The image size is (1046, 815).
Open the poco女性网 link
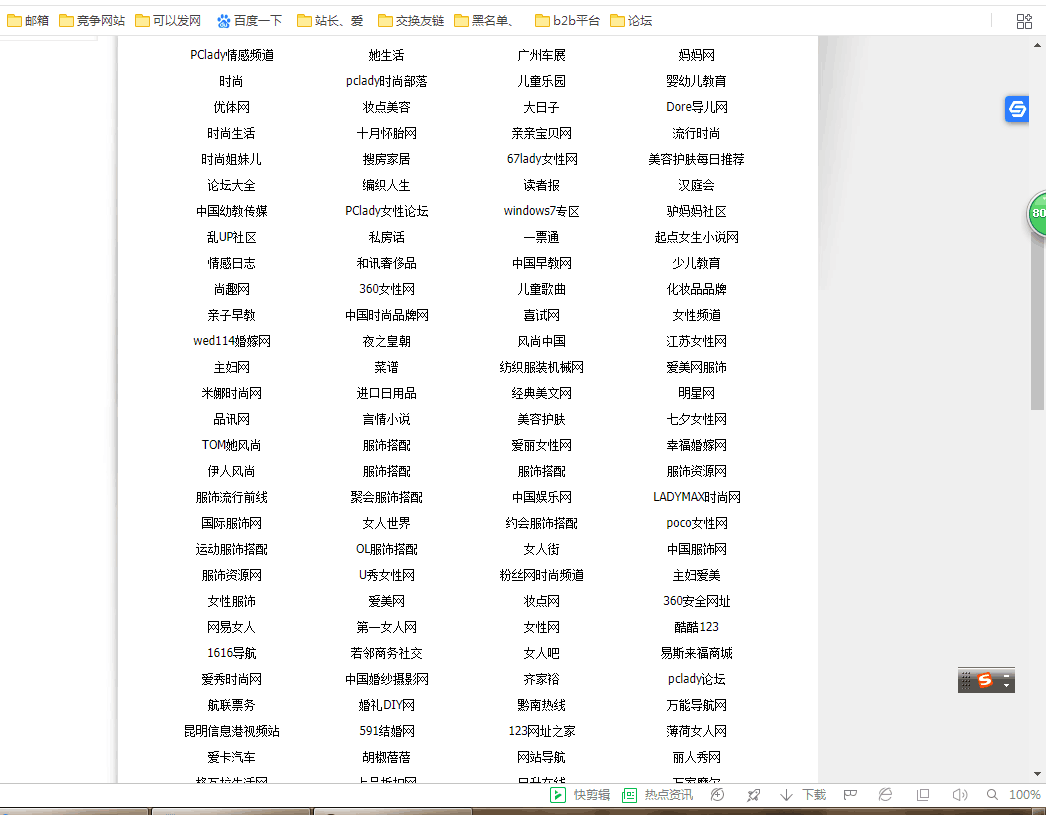(696, 524)
